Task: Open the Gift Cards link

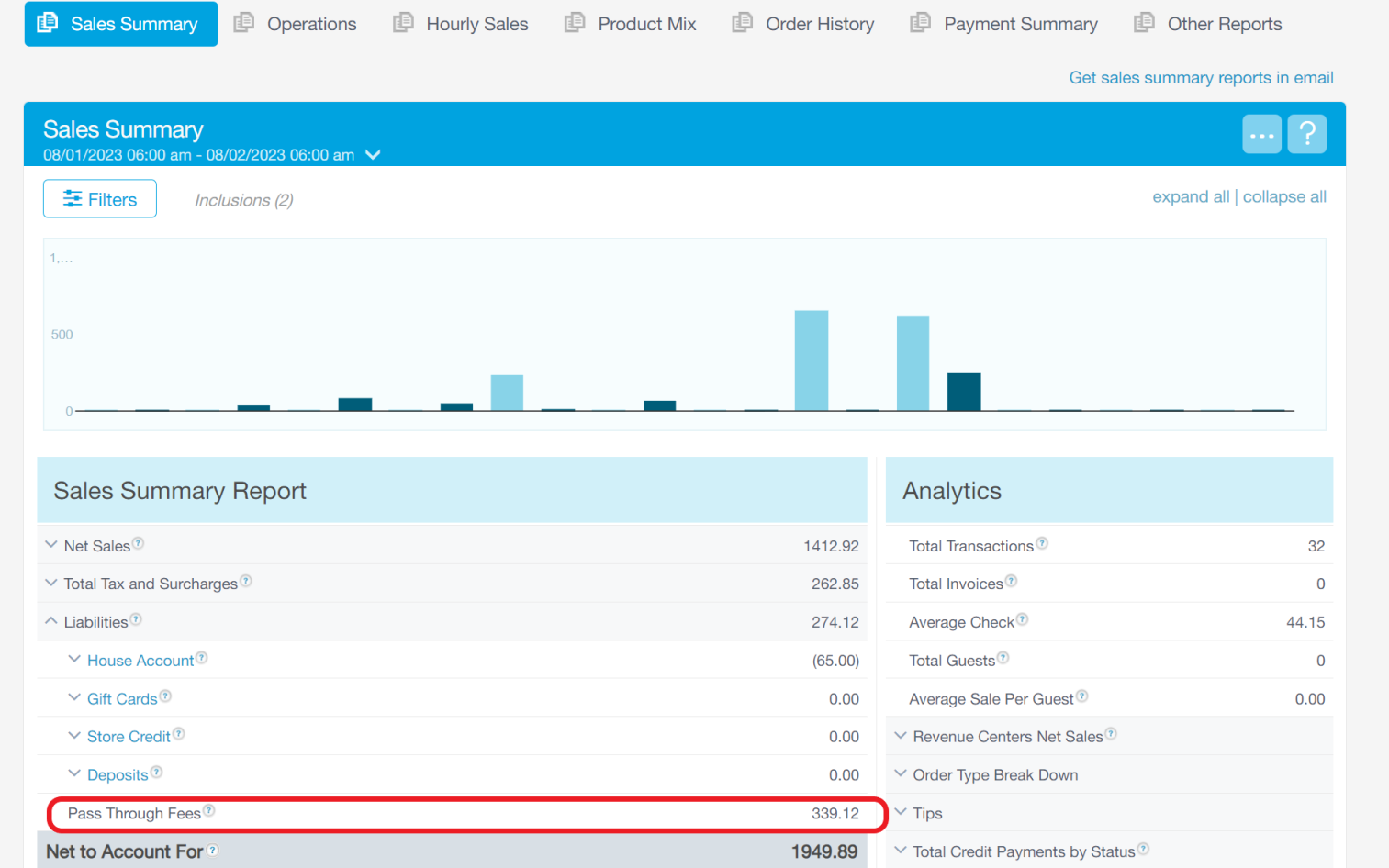Action: tap(122, 699)
